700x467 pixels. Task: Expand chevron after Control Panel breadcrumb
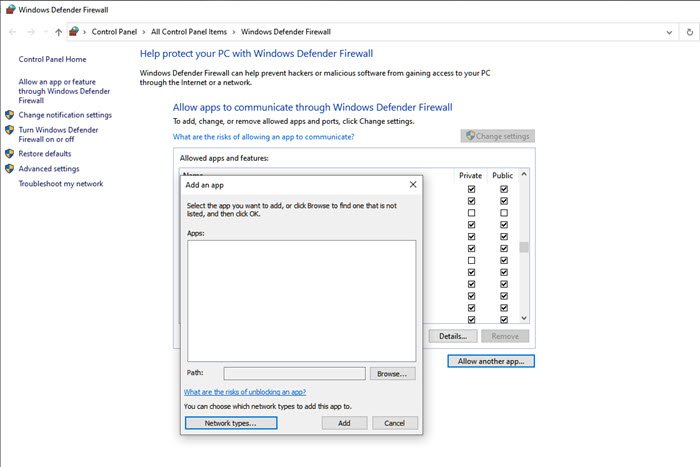point(144,32)
